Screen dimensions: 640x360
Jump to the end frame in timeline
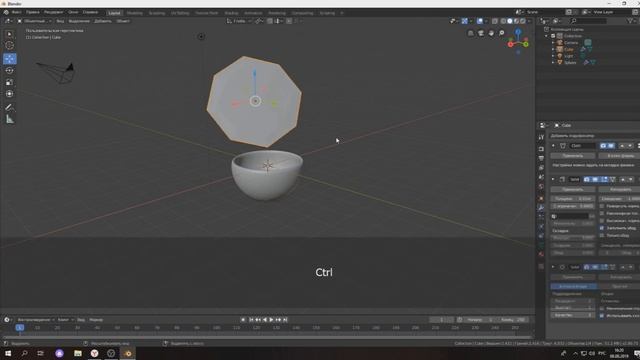click(x=285, y=320)
